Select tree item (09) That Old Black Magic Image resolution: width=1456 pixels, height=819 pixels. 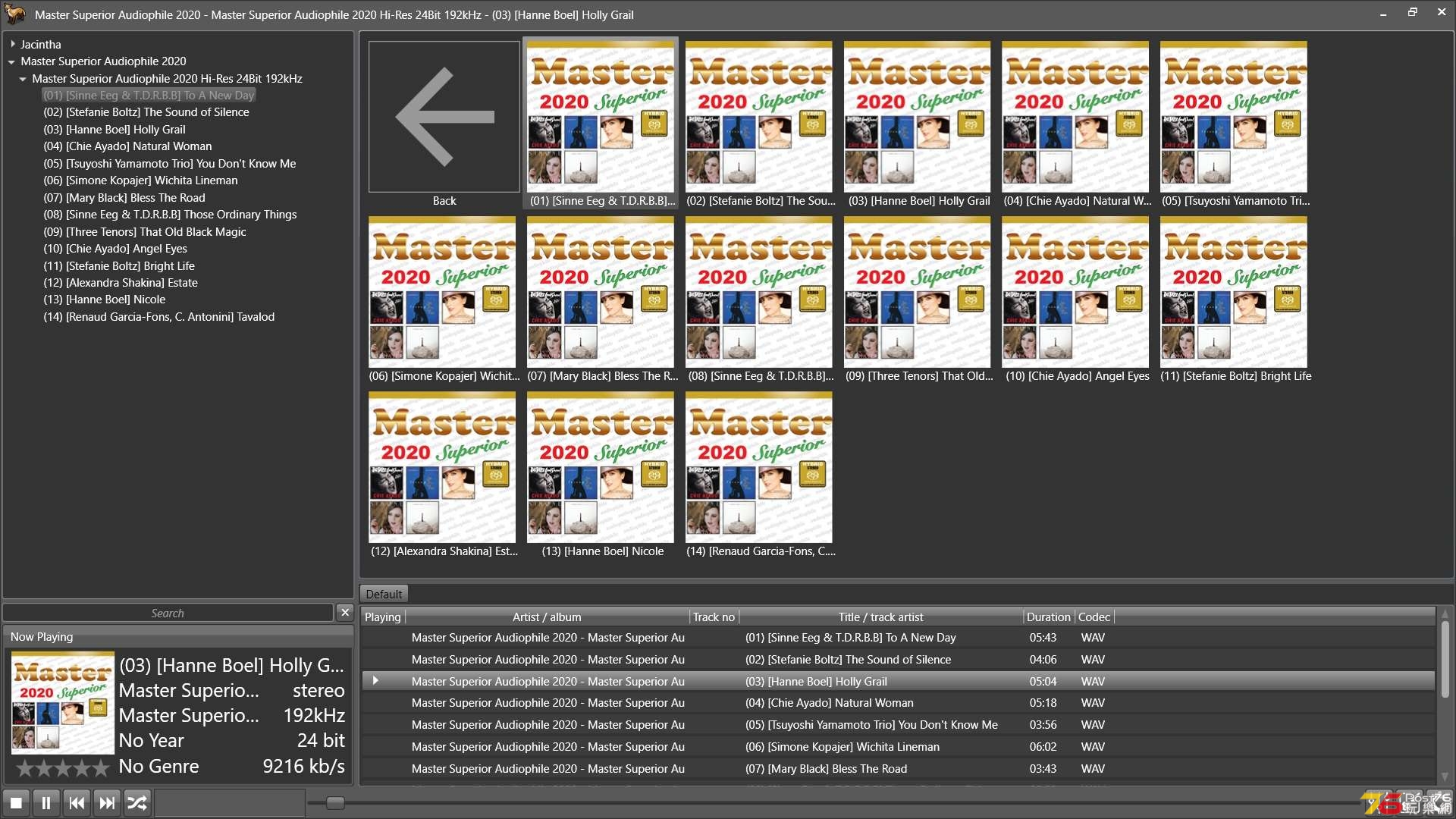145,232
